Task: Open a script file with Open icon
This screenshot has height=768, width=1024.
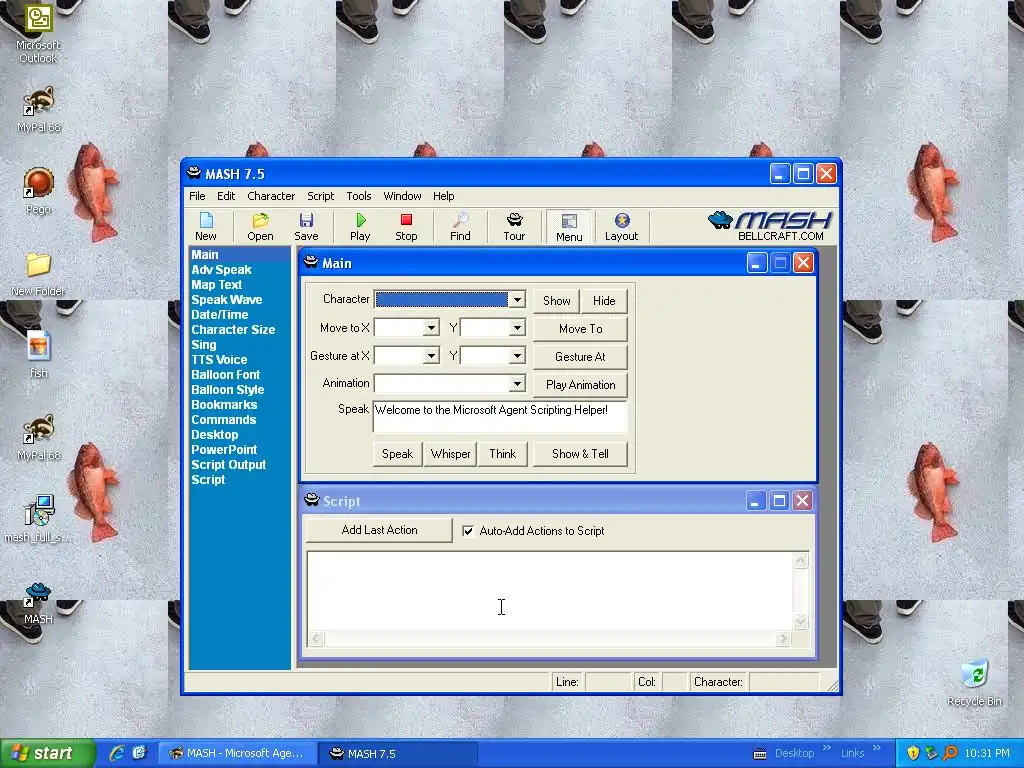Action: point(260,227)
